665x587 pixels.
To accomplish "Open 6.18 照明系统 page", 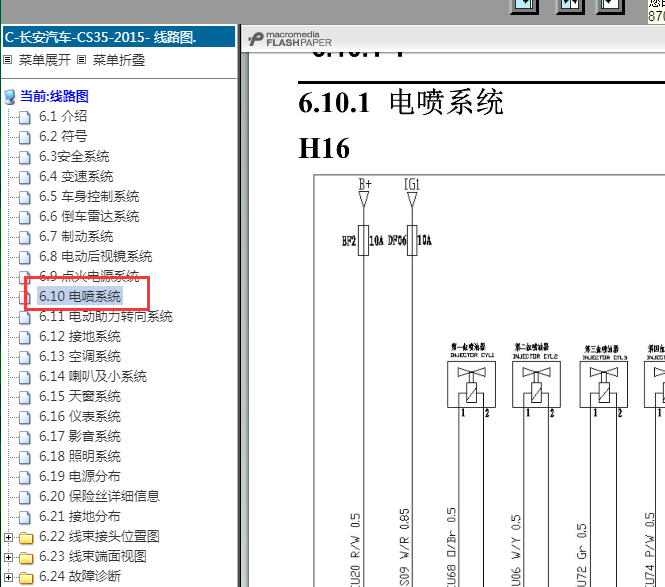I will 80,456.
